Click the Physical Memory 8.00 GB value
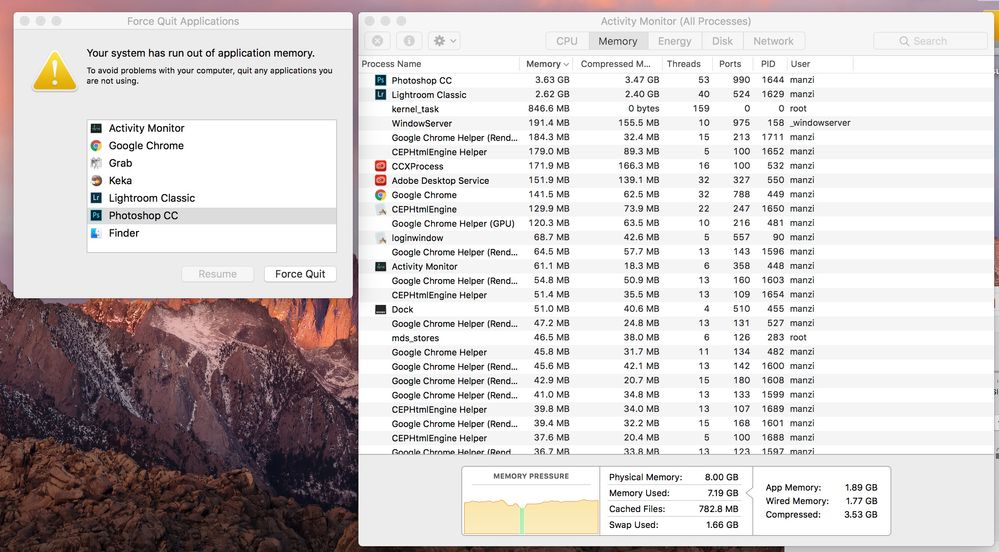Screen dimensions: 999x552 point(721,477)
